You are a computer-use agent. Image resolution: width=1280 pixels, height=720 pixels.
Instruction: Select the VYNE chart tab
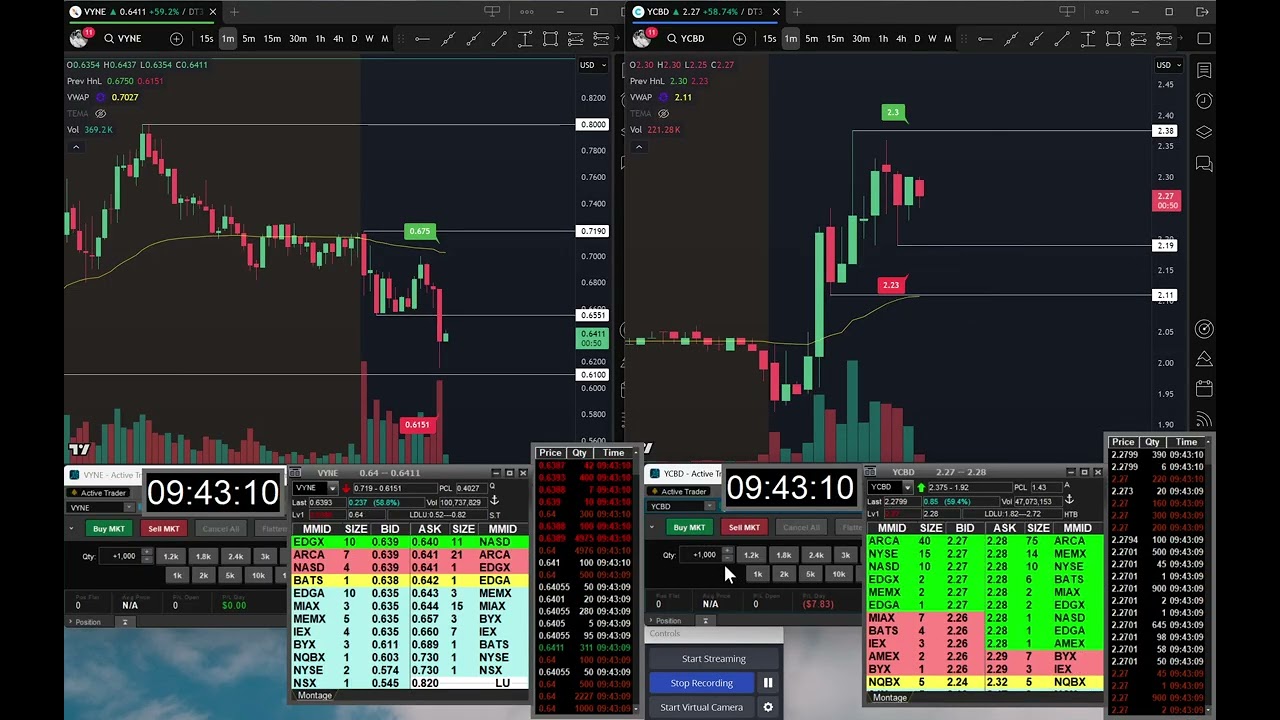pos(140,12)
